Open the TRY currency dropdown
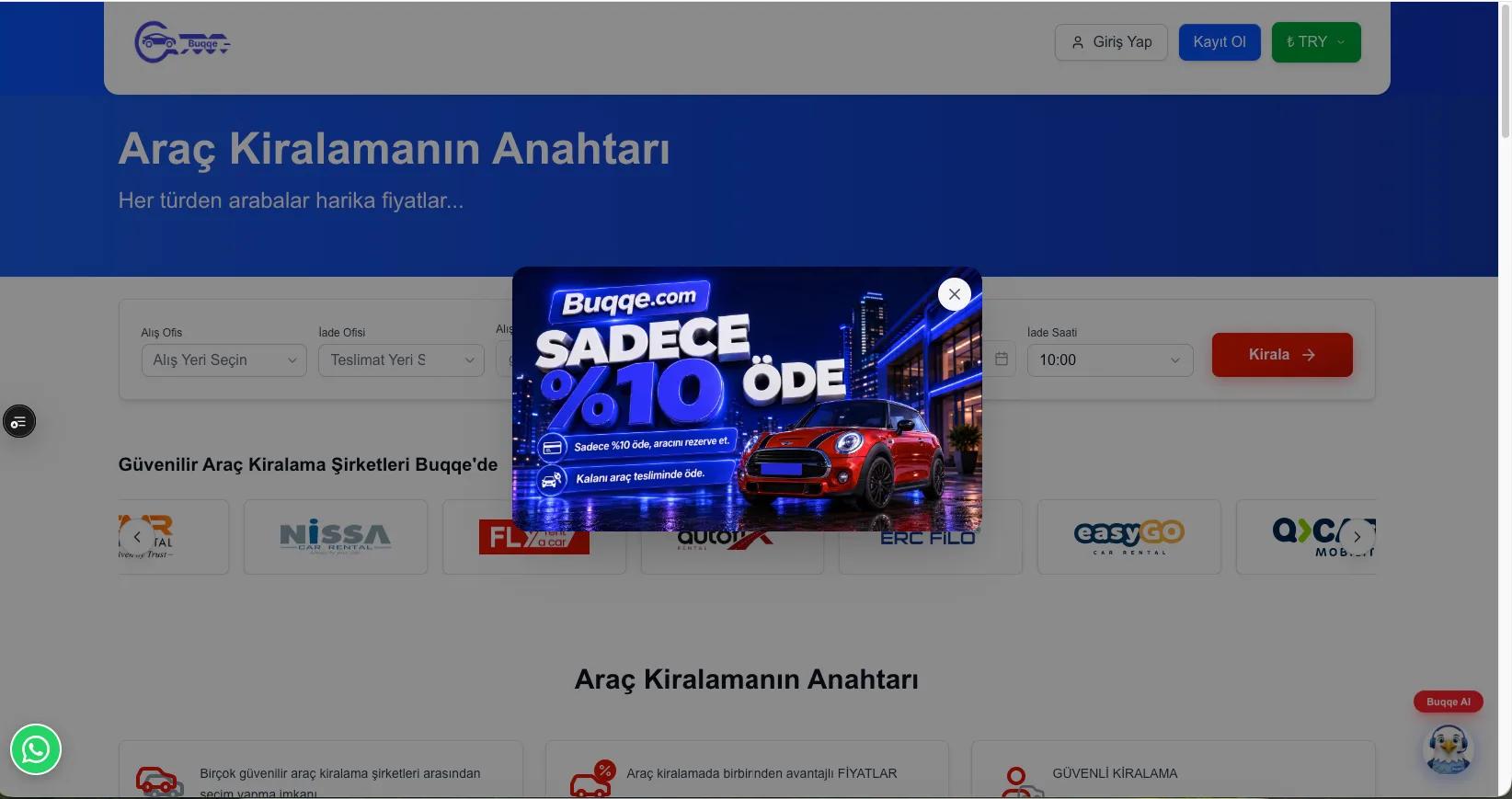 [1316, 42]
